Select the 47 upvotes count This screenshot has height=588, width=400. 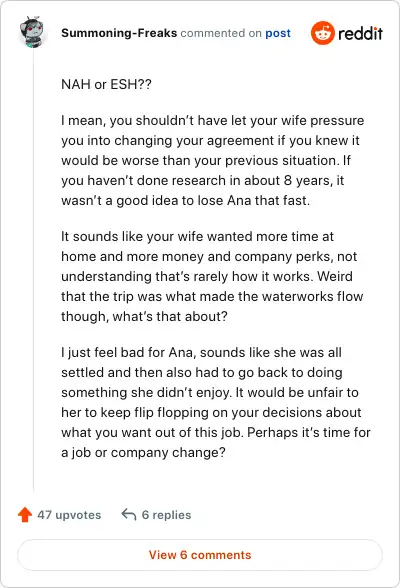tap(69, 515)
